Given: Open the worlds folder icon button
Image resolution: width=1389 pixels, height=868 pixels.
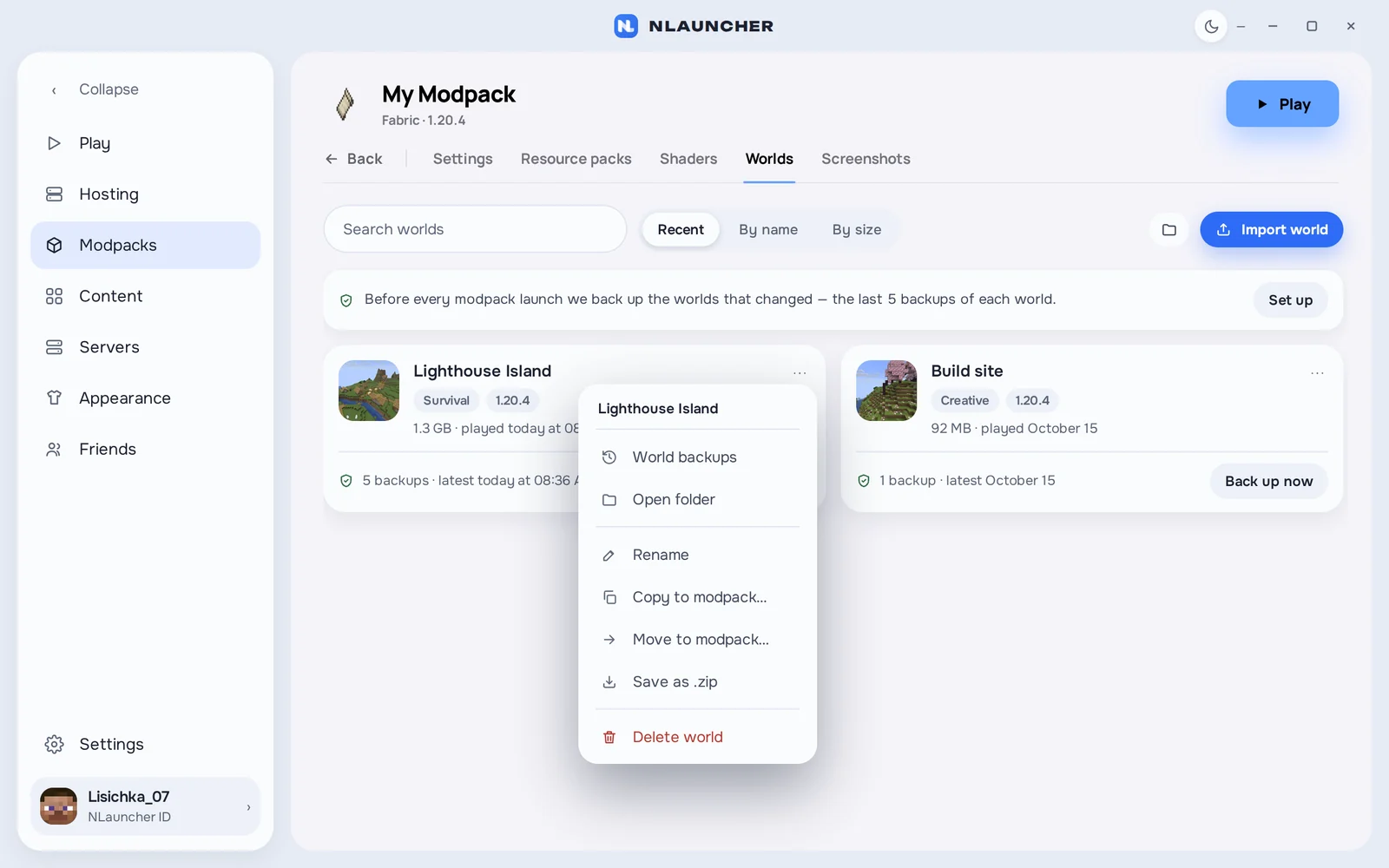Looking at the screenshot, I should point(1169,229).
